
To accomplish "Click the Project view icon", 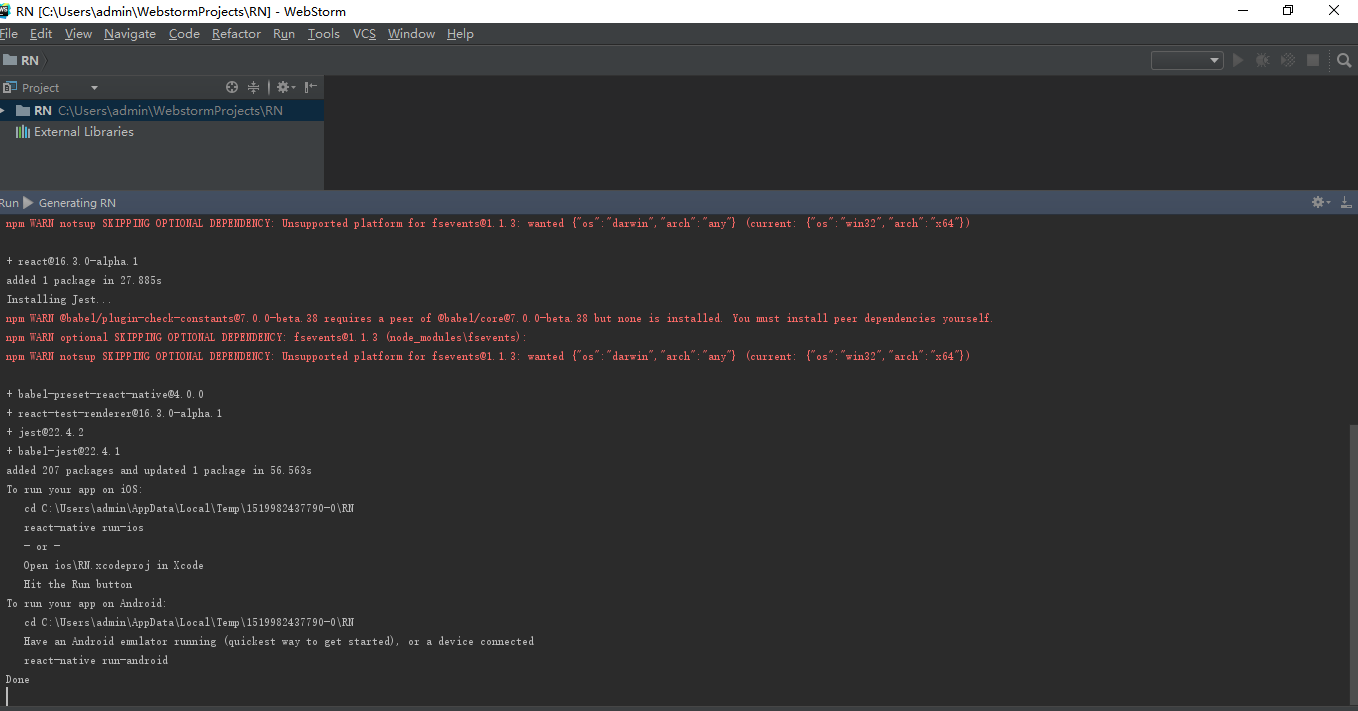I will (9, 87).
